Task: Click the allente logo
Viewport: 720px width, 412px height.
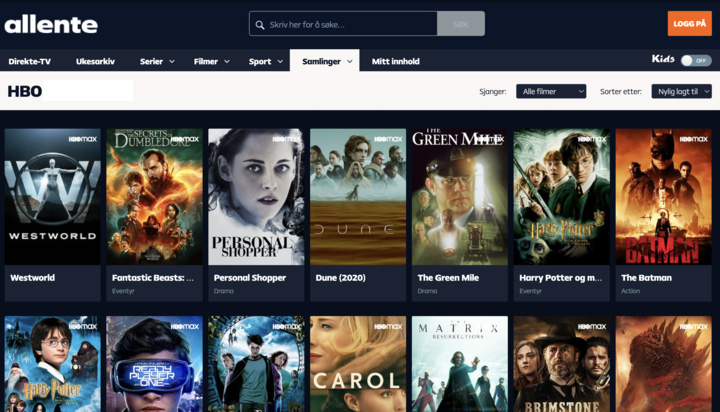Action: (x=51, y=24)
